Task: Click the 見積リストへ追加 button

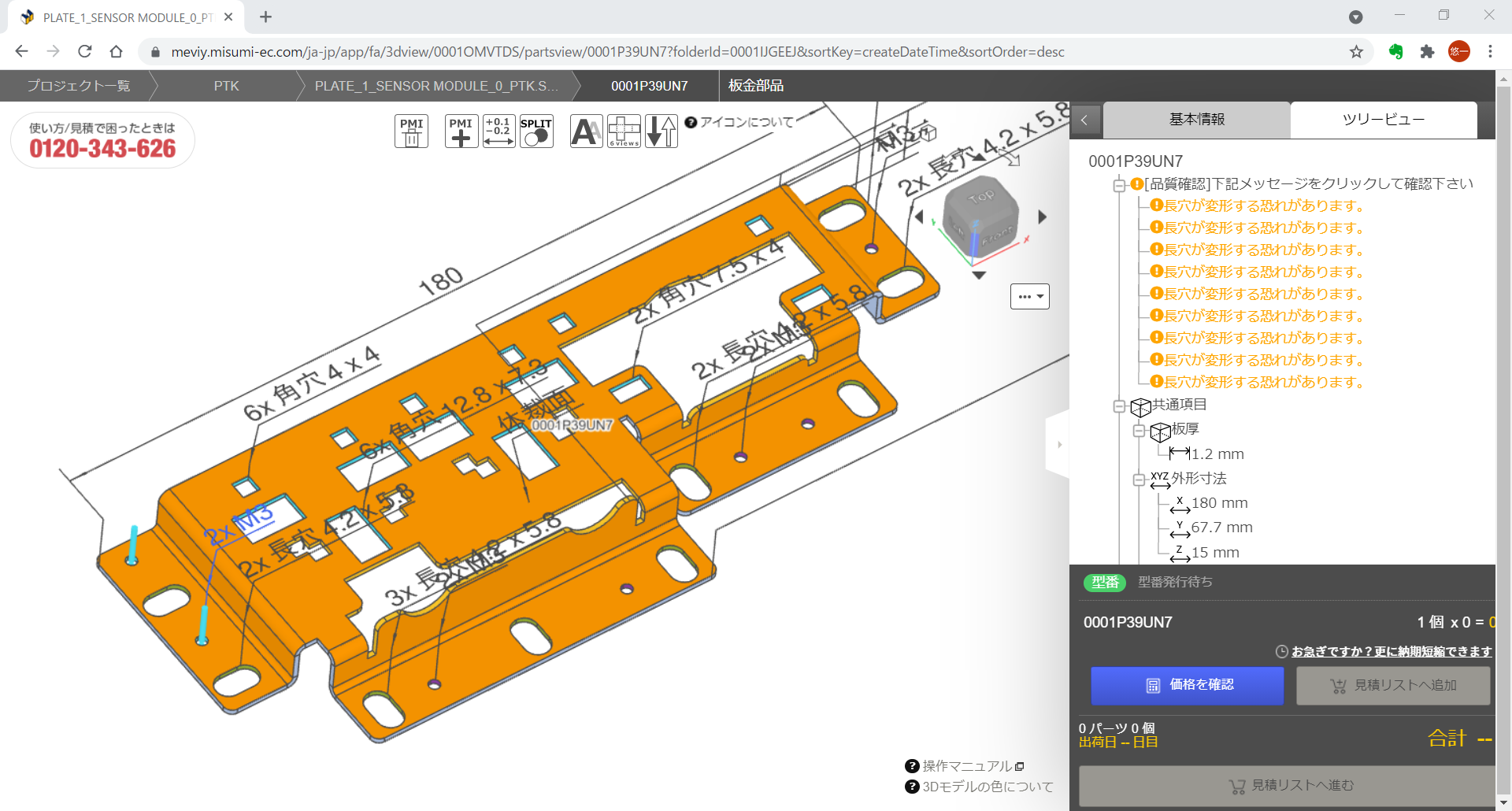Action: (1393, 686)
